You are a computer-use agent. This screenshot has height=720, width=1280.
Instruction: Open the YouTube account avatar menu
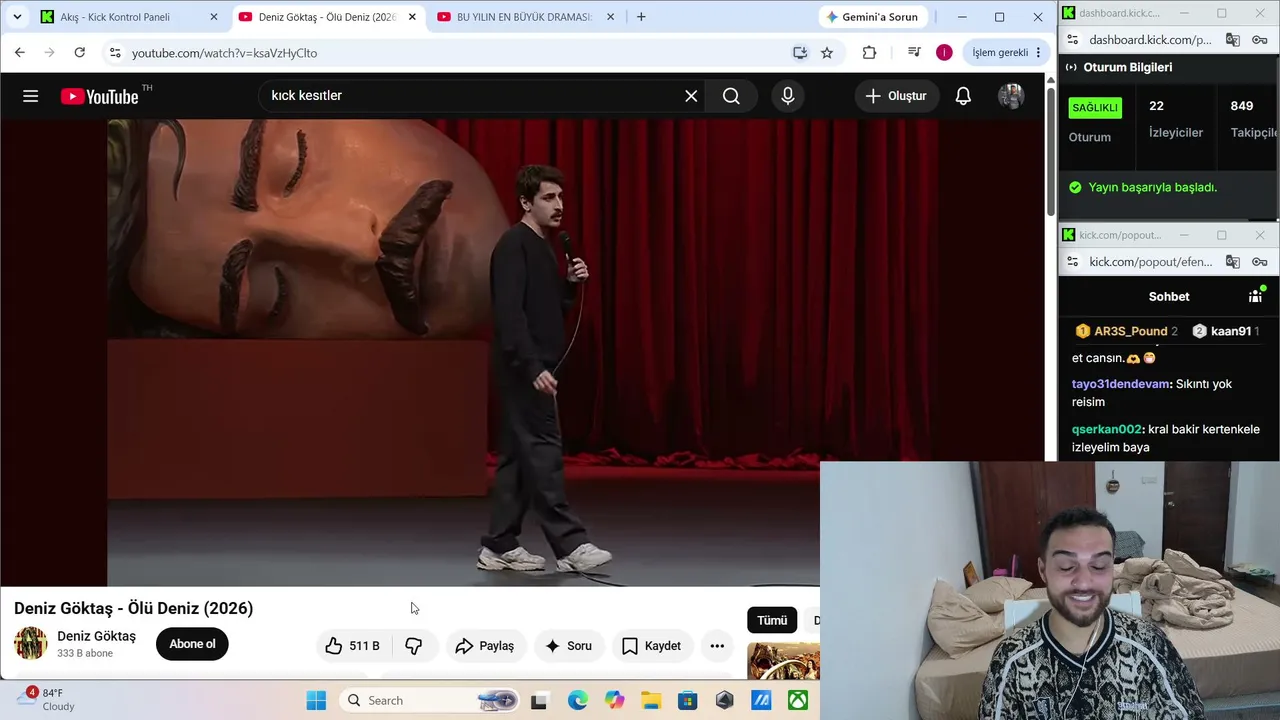coord(1011,96)
